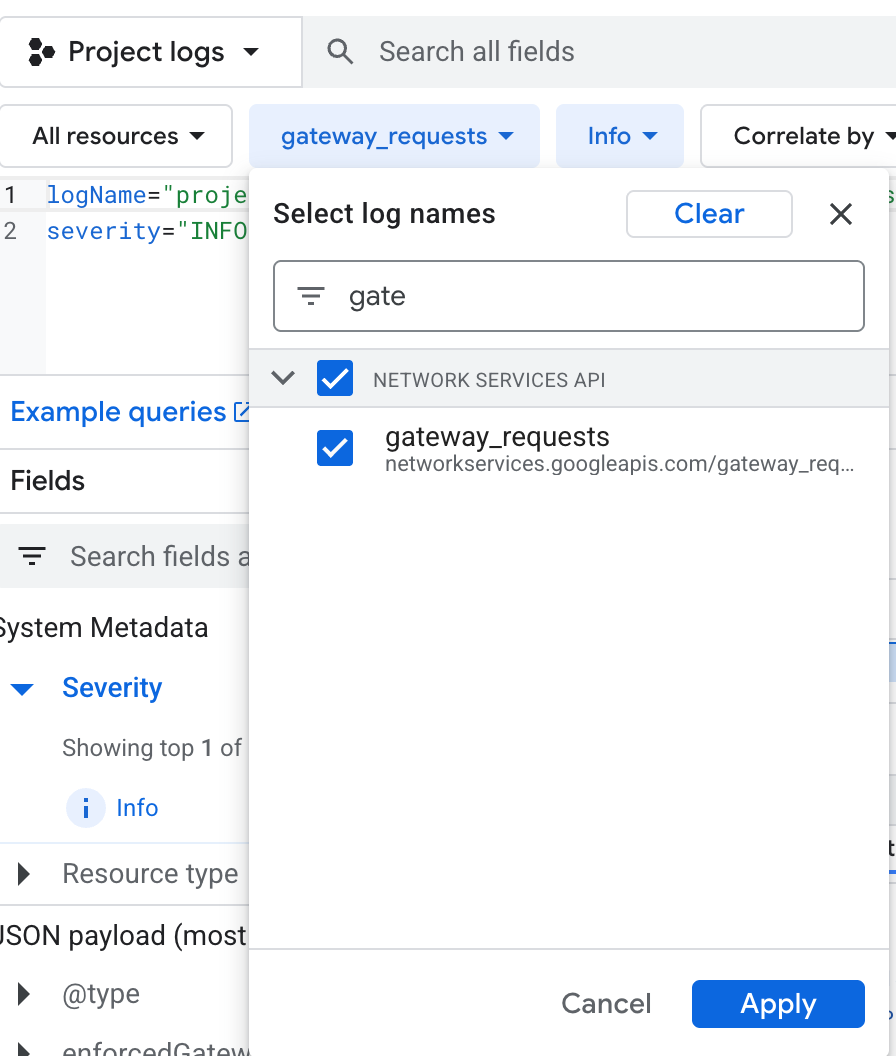Click the filter icon in log names search
896x1056 pixels.
[311, 296]
